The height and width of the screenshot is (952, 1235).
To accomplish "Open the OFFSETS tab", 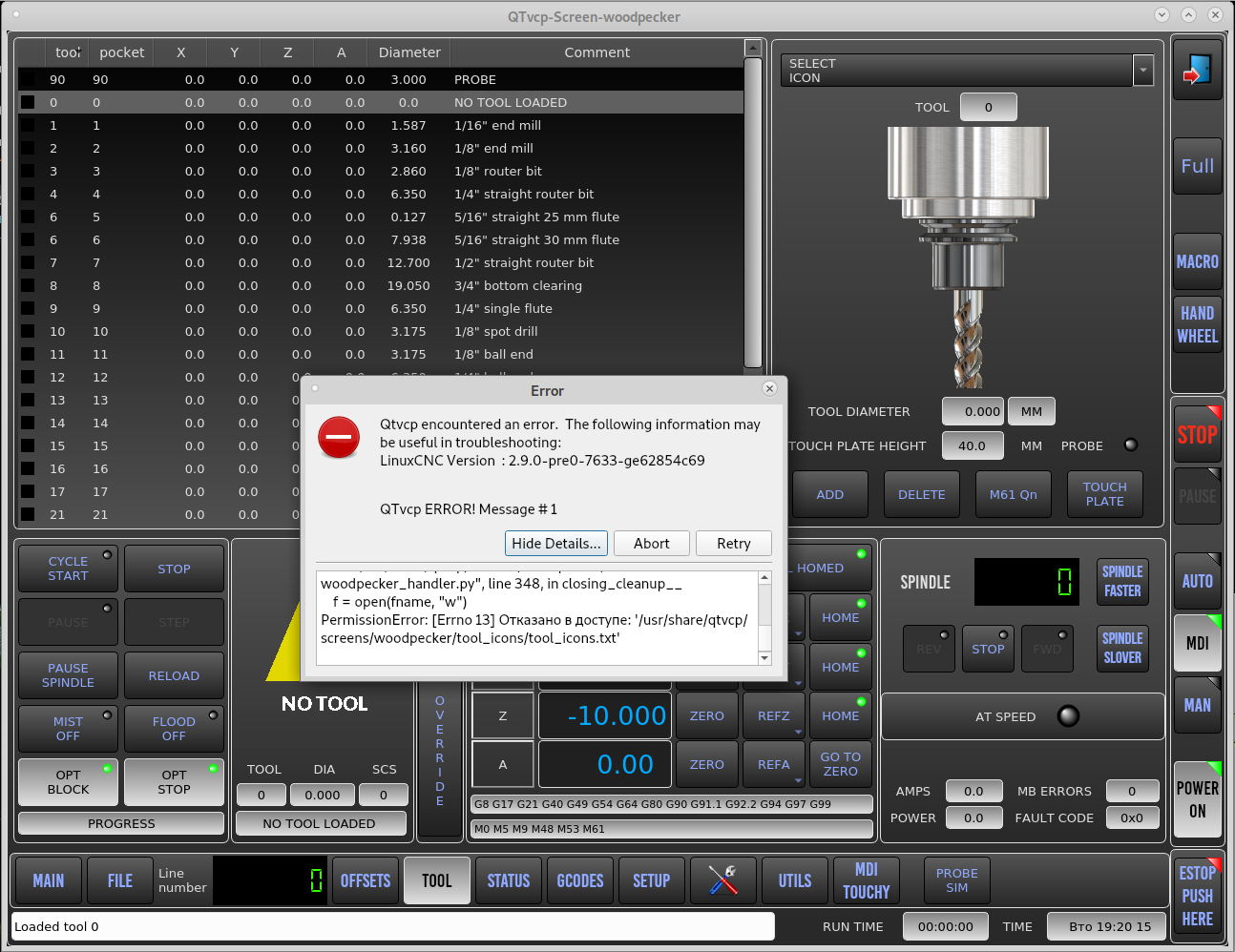I will click(366, 880).
